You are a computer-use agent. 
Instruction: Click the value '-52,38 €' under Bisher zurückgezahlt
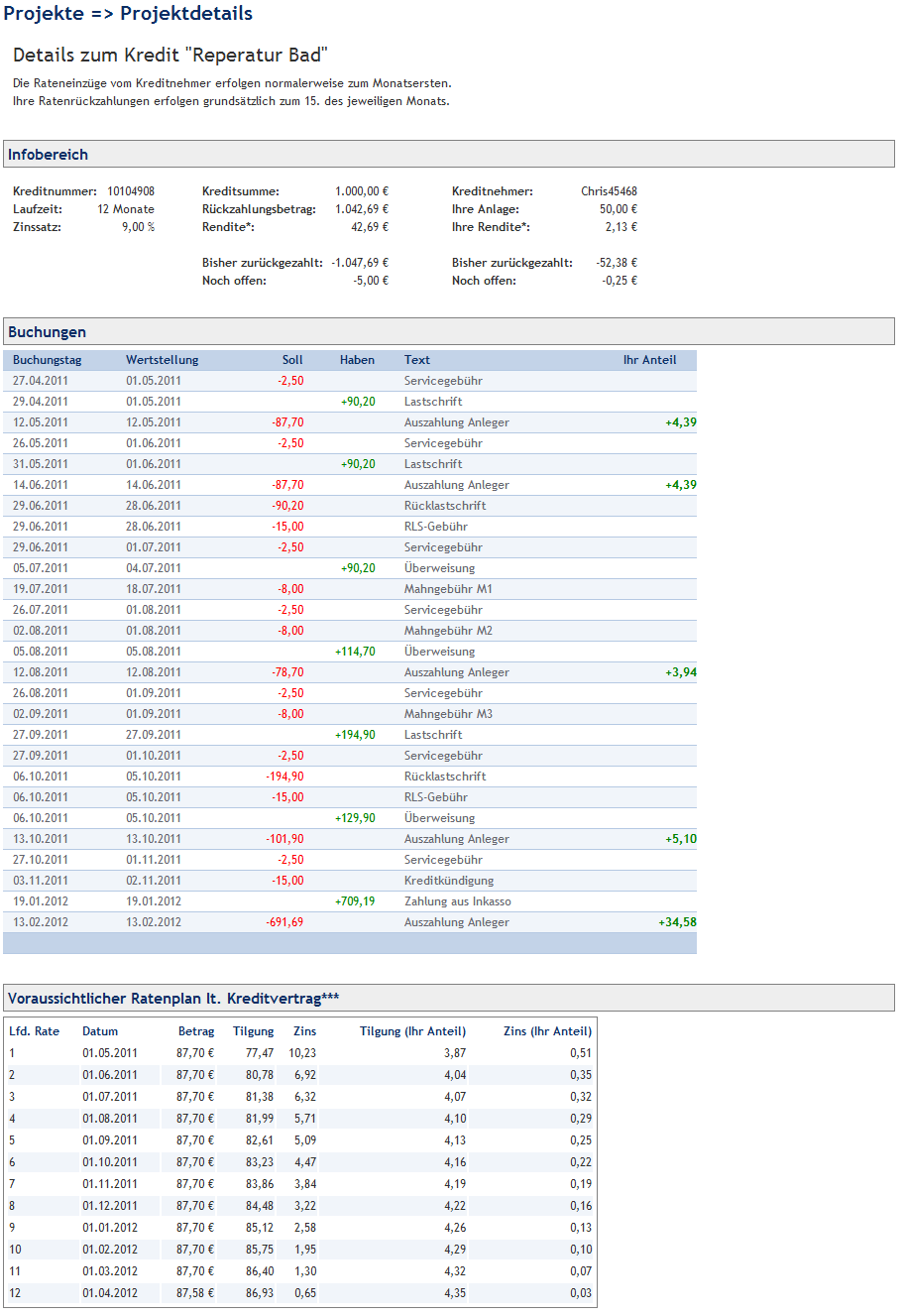[617, 263]
